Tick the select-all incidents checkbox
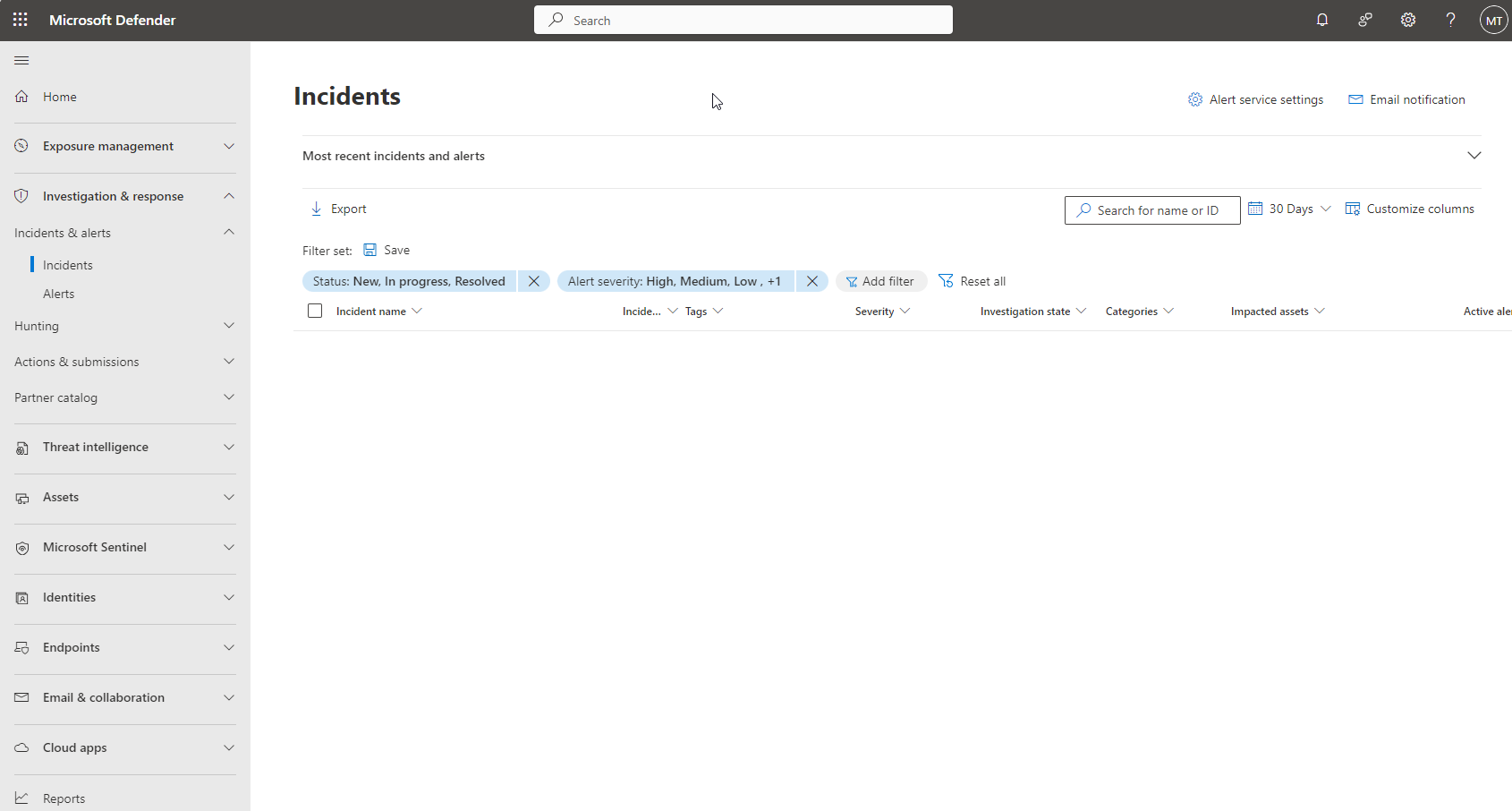Screen dimensions: 1512x811 point(315,311)
